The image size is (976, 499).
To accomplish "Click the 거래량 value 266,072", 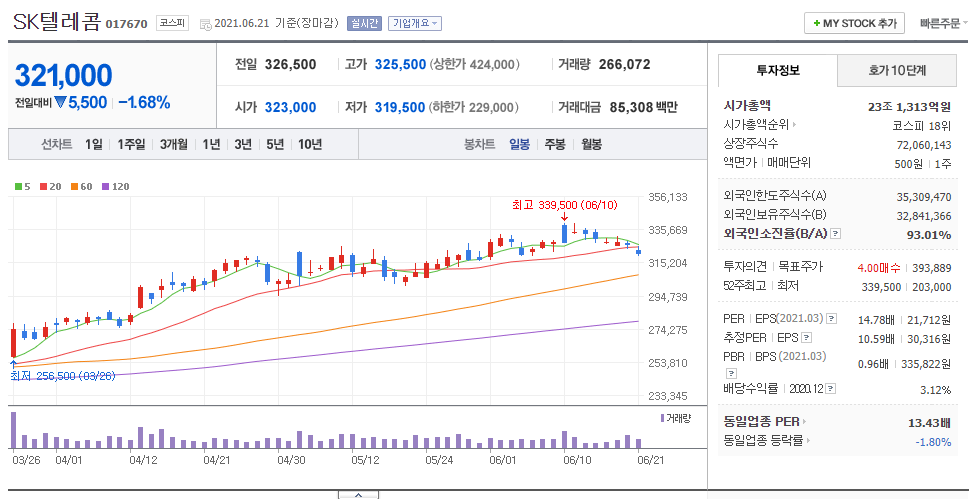I will (624, 64).
